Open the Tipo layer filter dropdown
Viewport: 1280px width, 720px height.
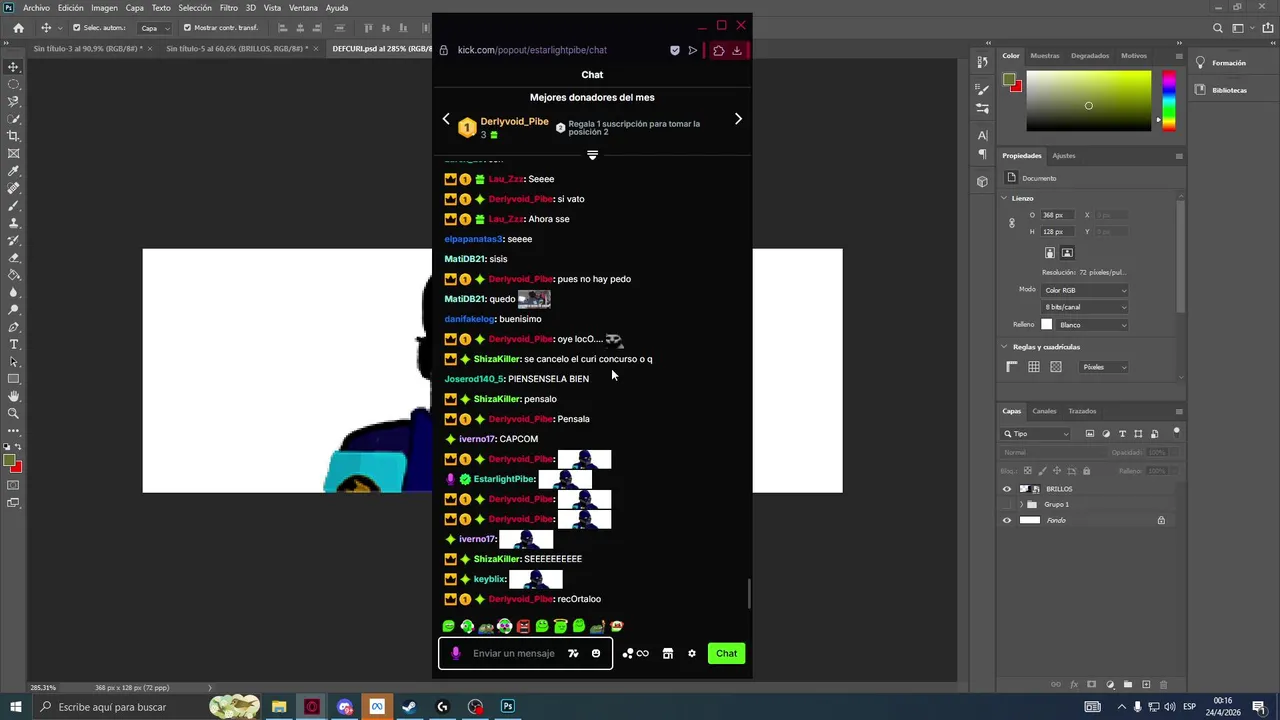click(1036, 434)
